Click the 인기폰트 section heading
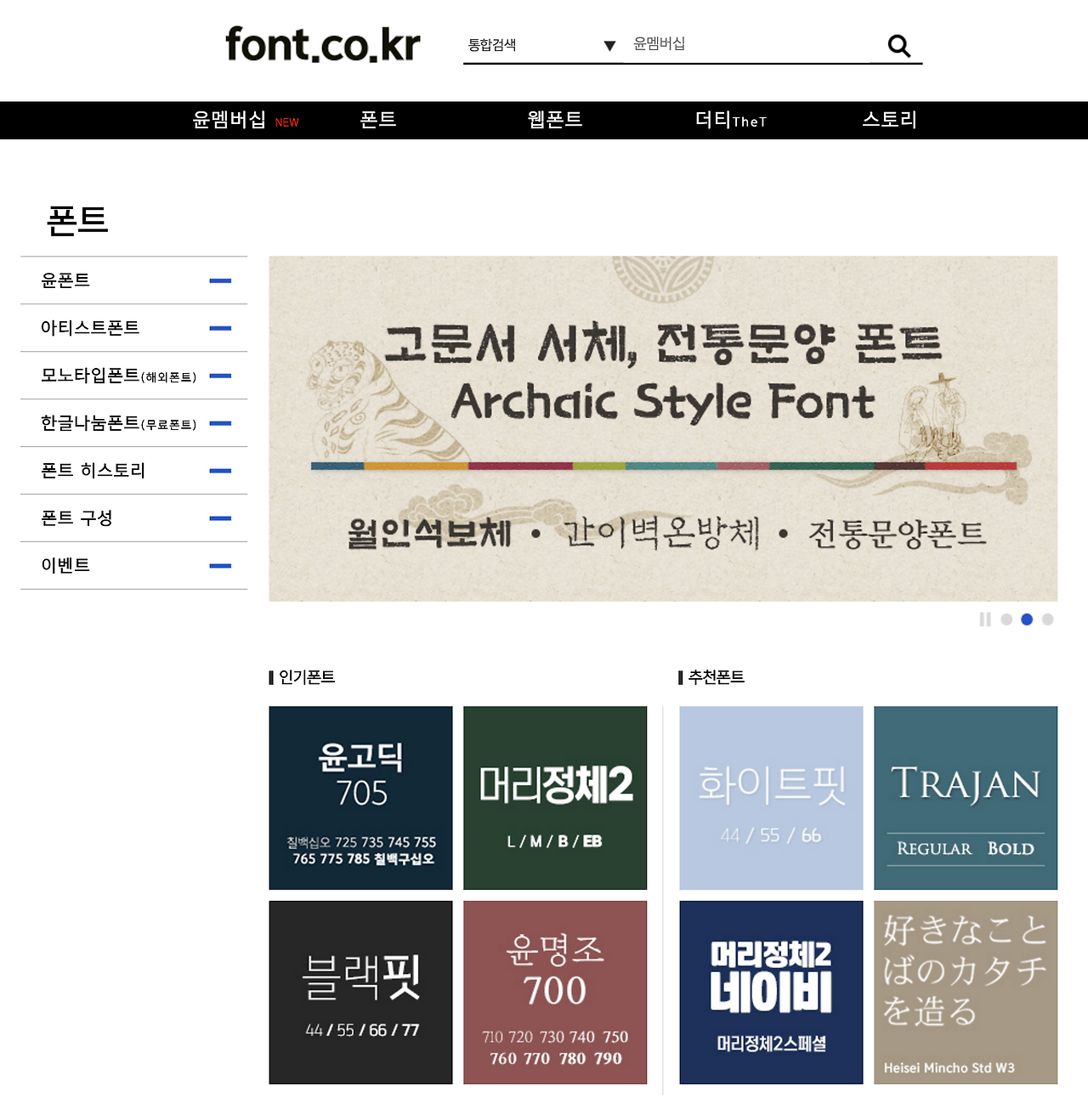The image size is (1088, 1120). coord(307,677)
